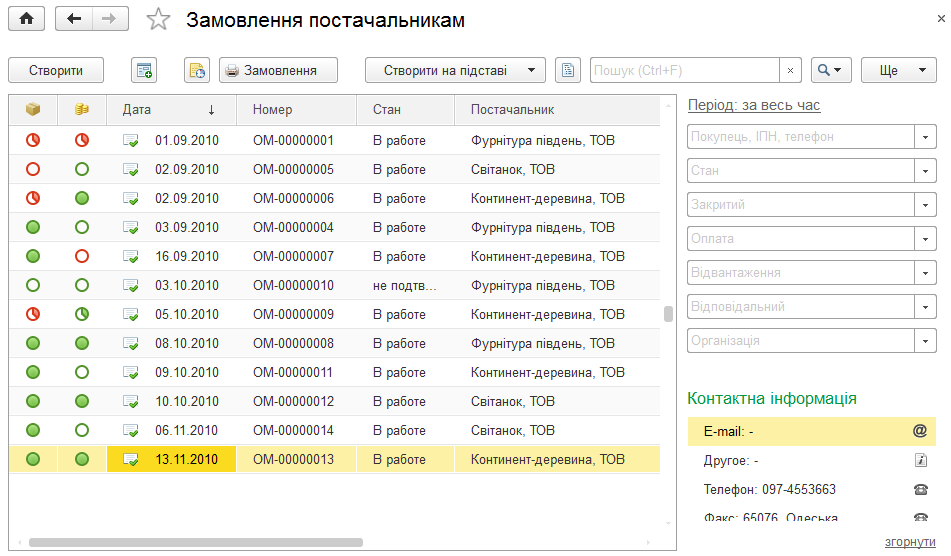This screenshot has width=951, height=556.
Task: Select the E-mail: - contact row
Action: coord(812,431)
